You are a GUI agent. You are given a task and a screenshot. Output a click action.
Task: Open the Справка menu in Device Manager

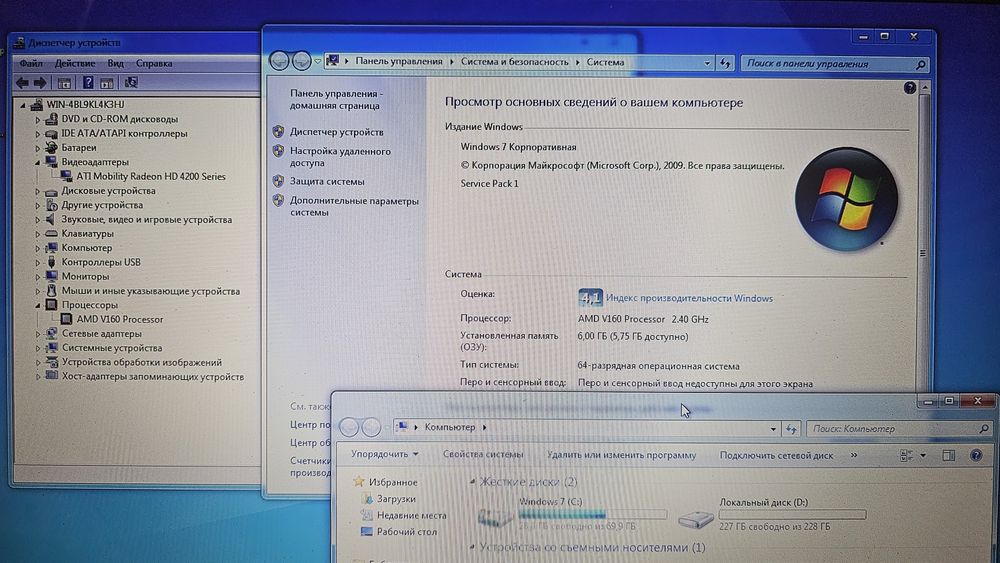154,63
